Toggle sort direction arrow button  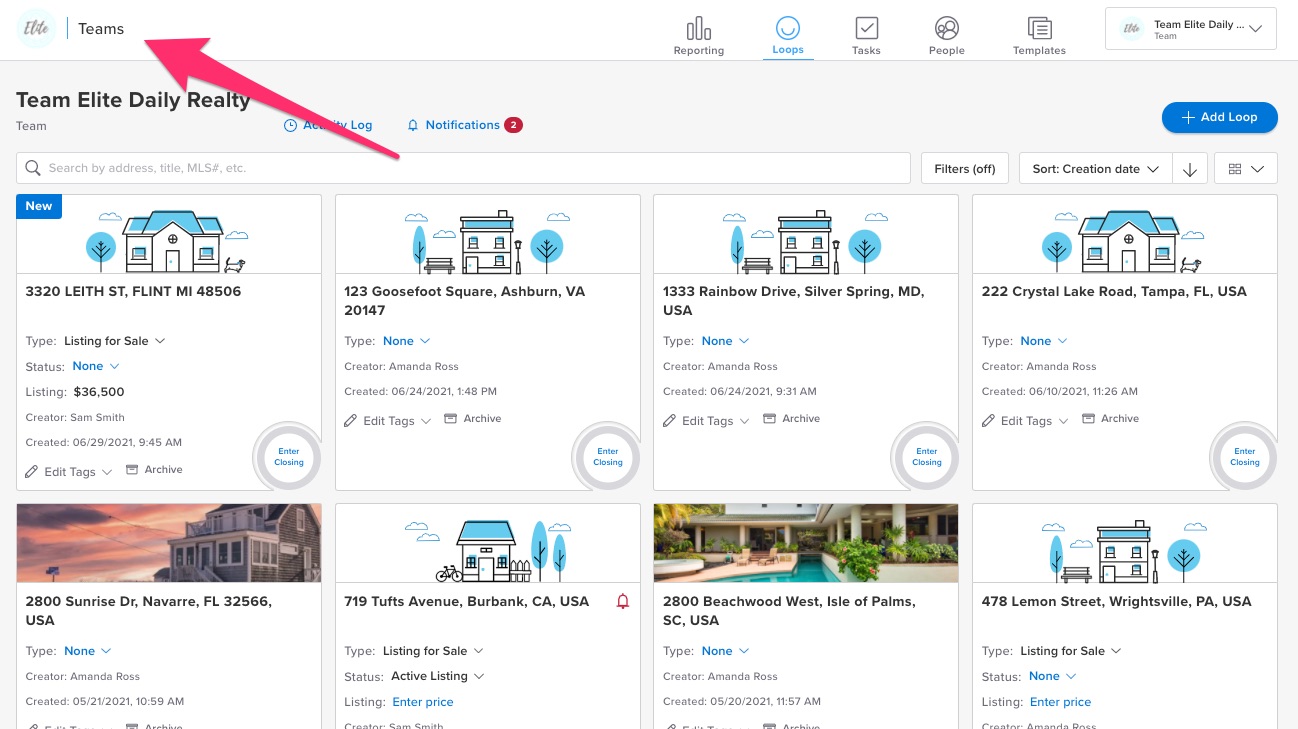click(1189, 169)
